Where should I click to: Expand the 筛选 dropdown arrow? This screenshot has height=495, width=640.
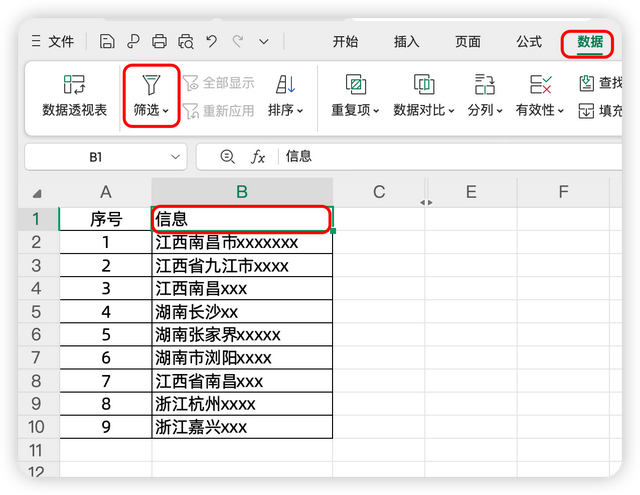[x=166, y=111]
